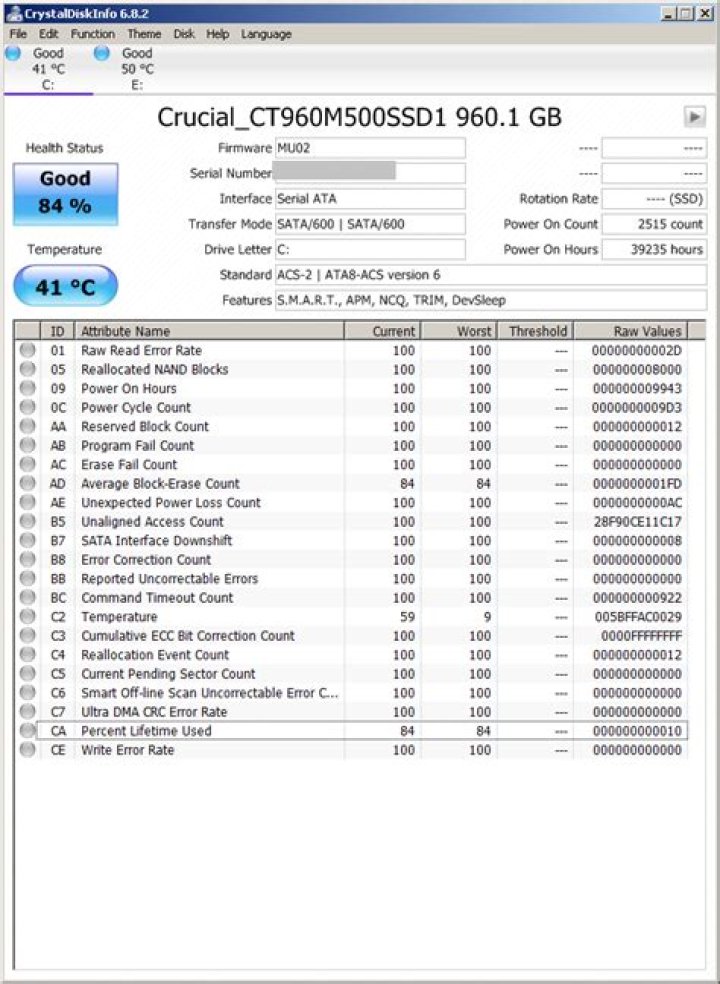720x984 pixels.
Task: Click status icon for Average Block-Erase Count
Action: coord(27,484)
